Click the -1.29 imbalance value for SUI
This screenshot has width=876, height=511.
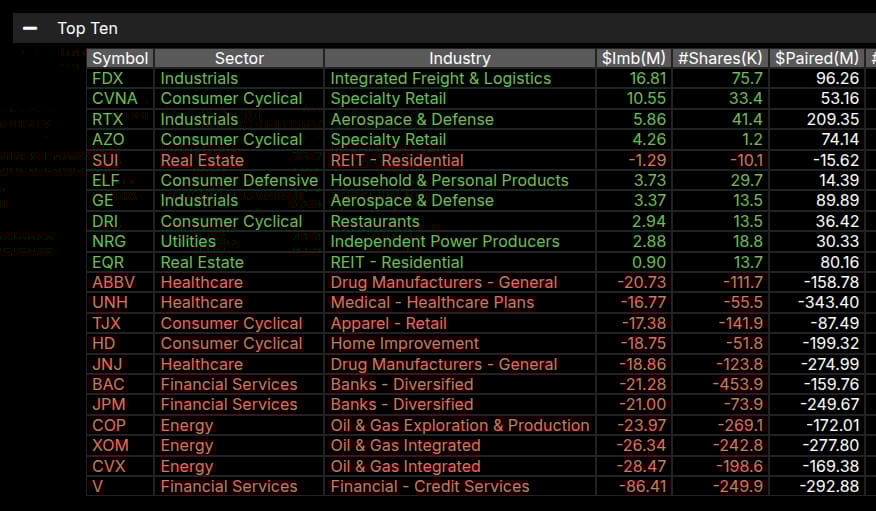coord(634,160)
